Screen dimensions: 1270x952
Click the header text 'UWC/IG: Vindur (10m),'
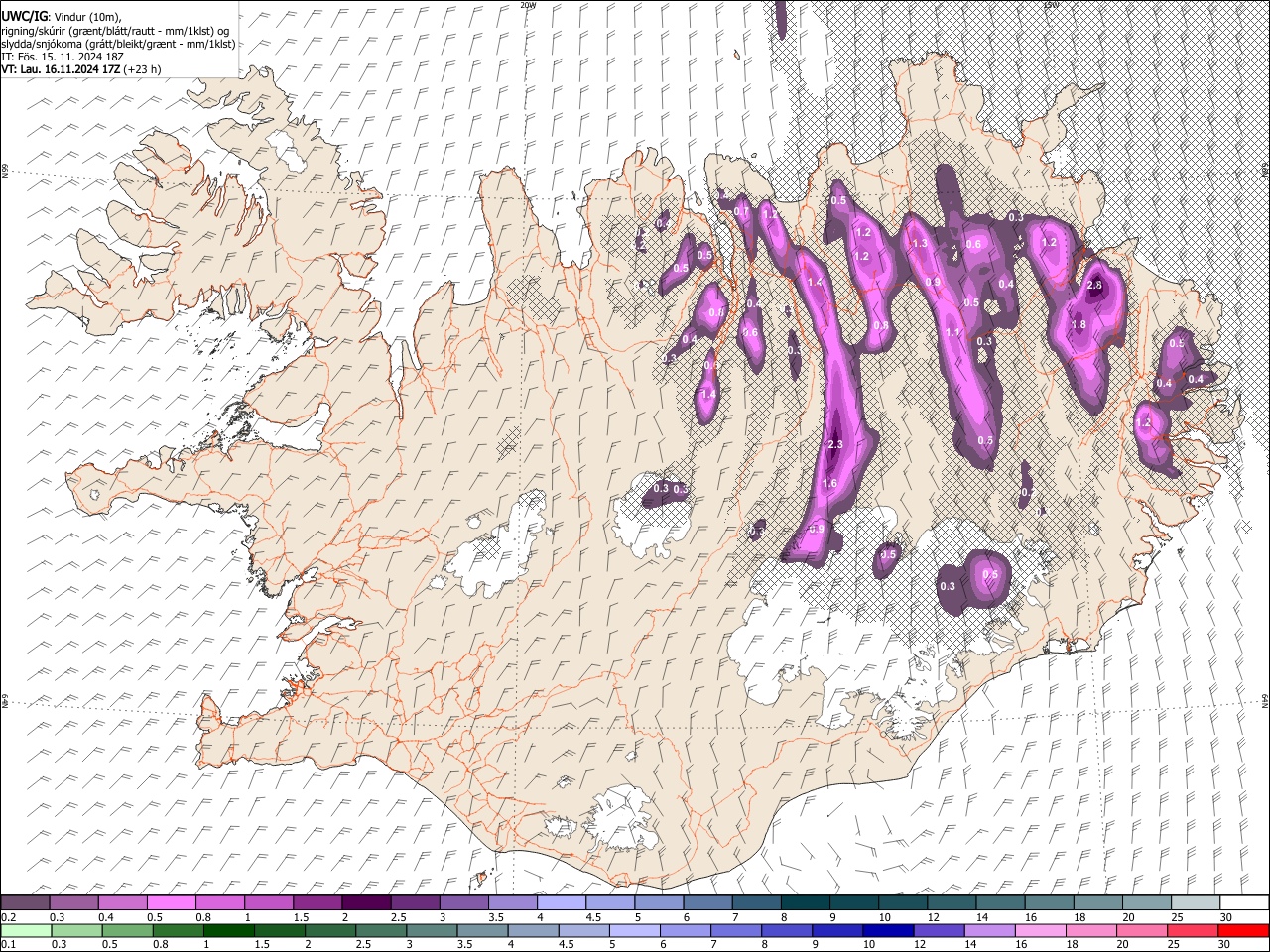[x=61, y=17]
